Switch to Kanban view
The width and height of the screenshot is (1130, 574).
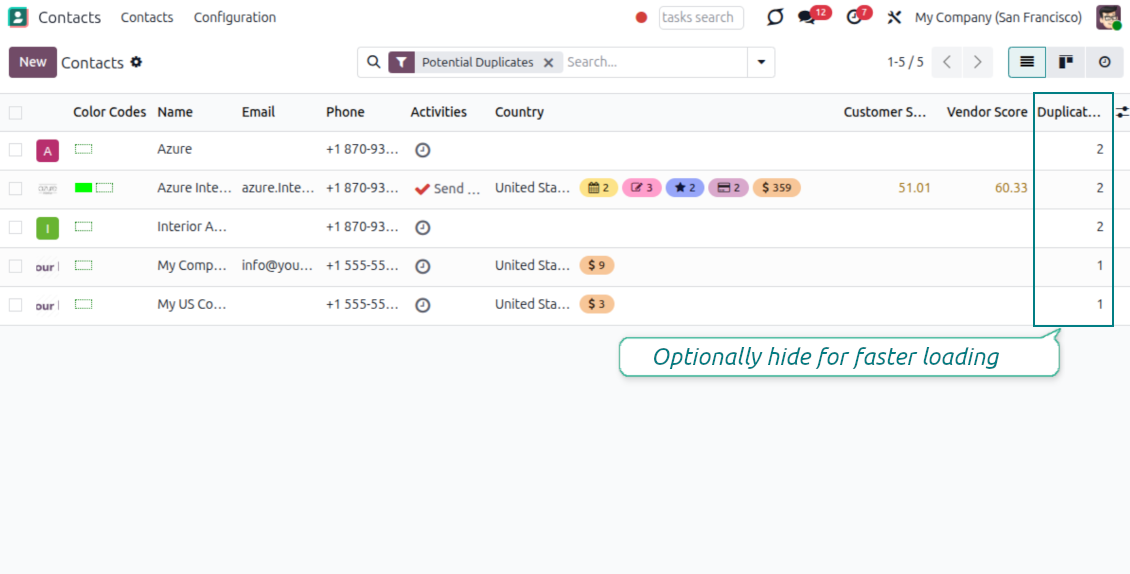point(1066,62)
